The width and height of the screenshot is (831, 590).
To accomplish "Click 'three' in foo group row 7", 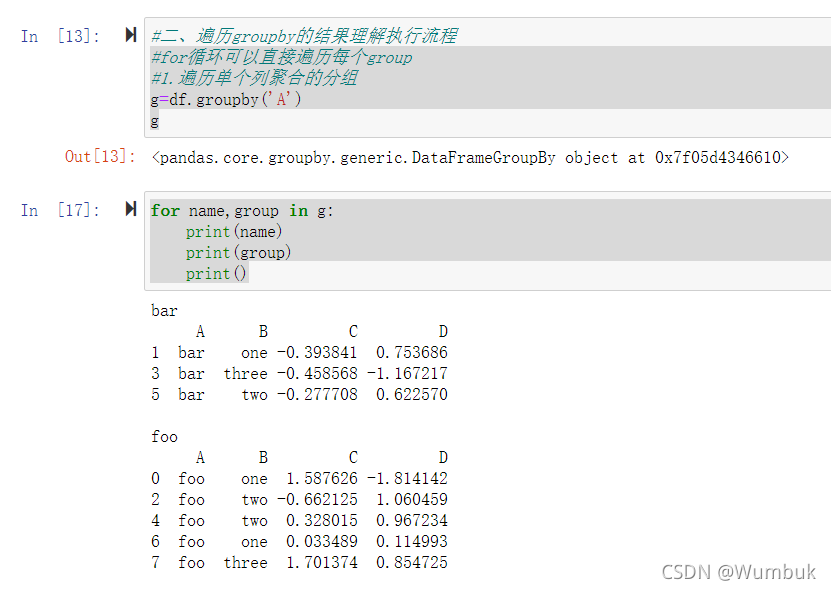I will click(245, 562).
